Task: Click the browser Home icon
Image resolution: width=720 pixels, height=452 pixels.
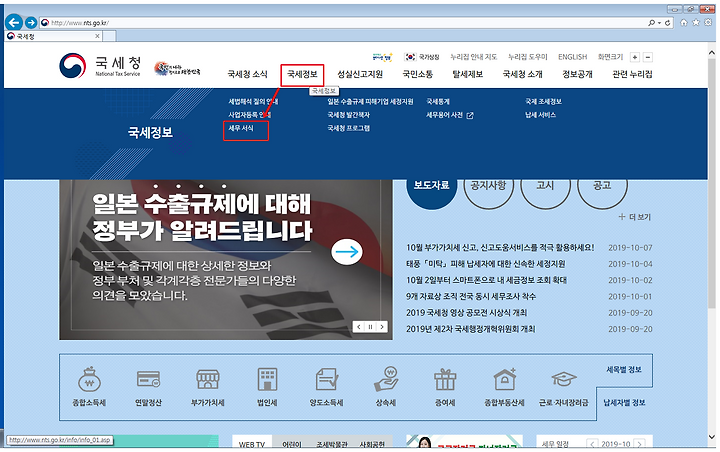Action: pos(684,23)
